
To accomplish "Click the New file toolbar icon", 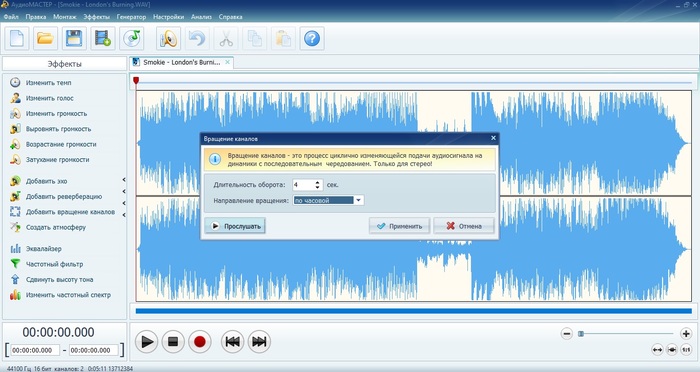I will (17, 38).
